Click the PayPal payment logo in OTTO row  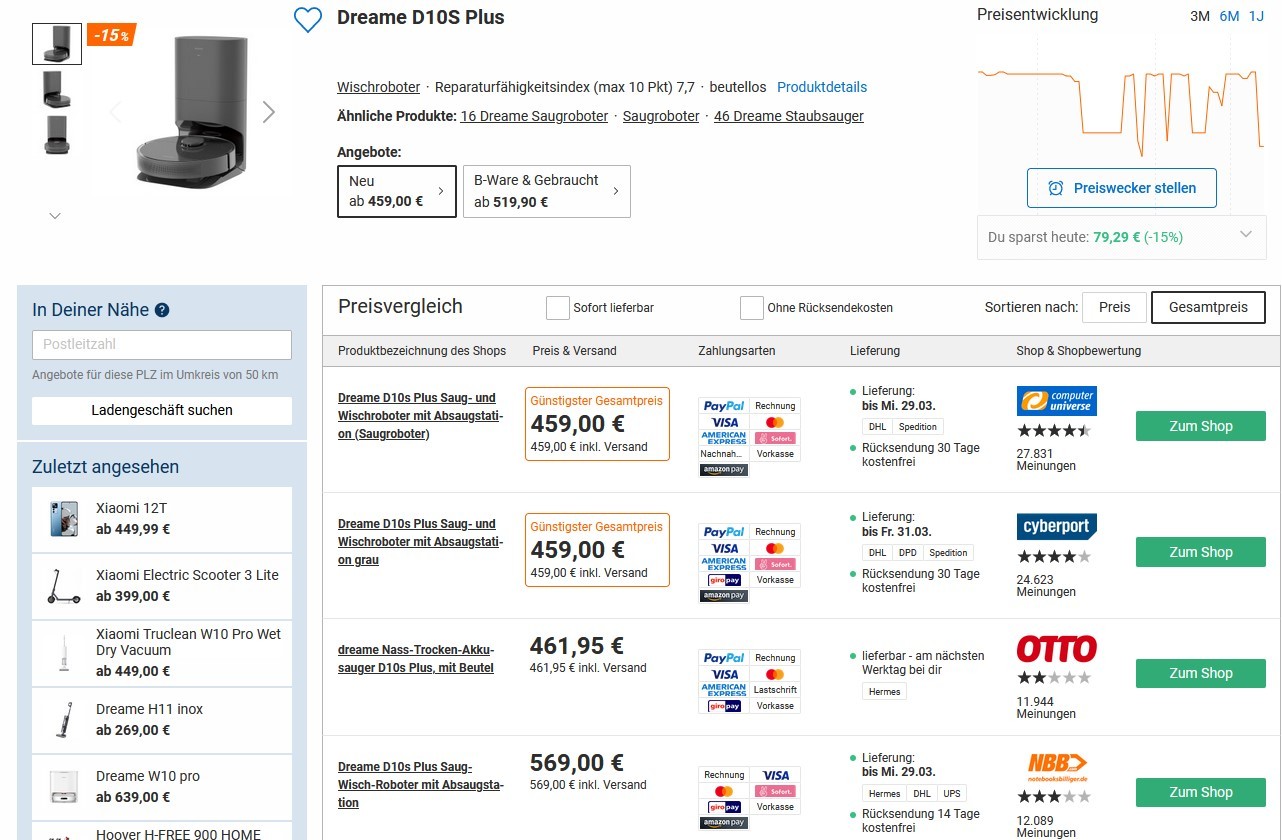point(724,658)
